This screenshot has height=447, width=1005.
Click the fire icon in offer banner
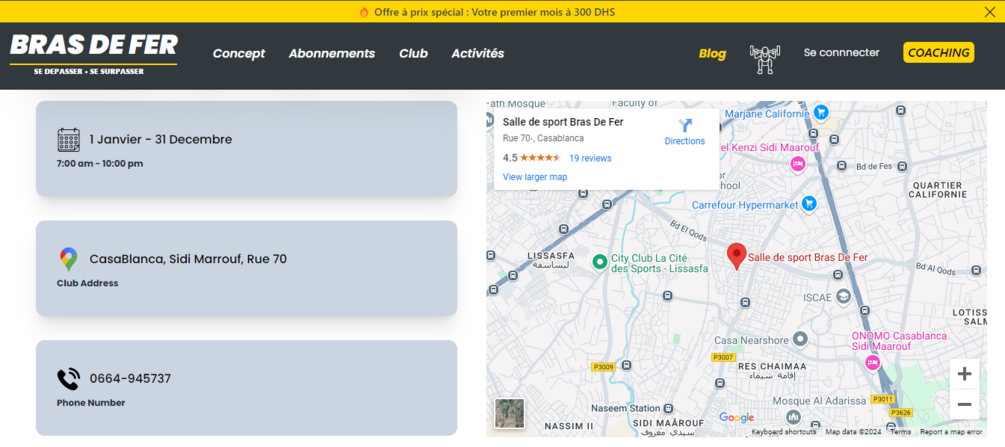click(x=364, y=12)
